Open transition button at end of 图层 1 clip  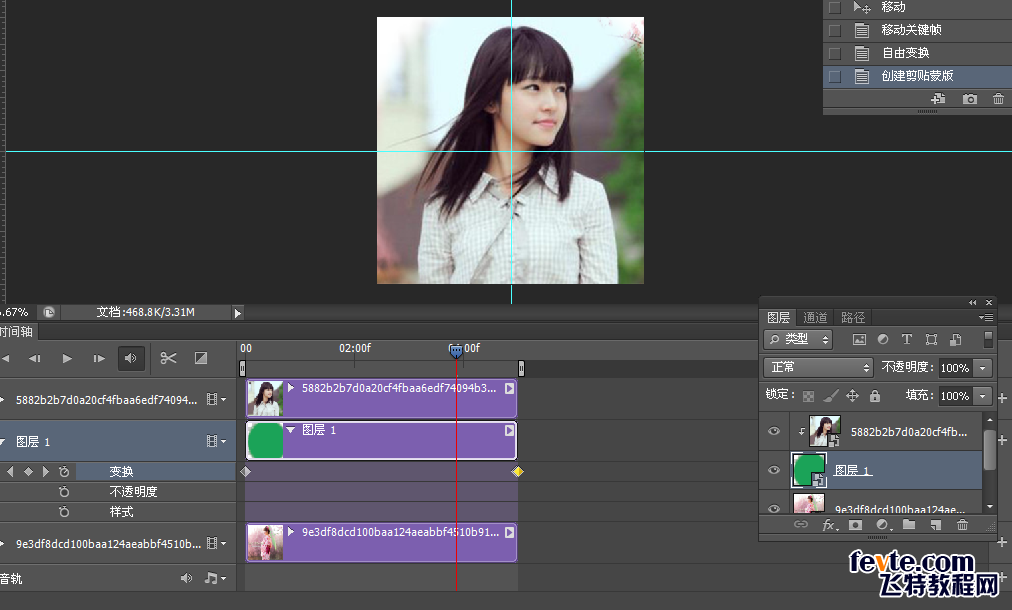coord(510,430)
